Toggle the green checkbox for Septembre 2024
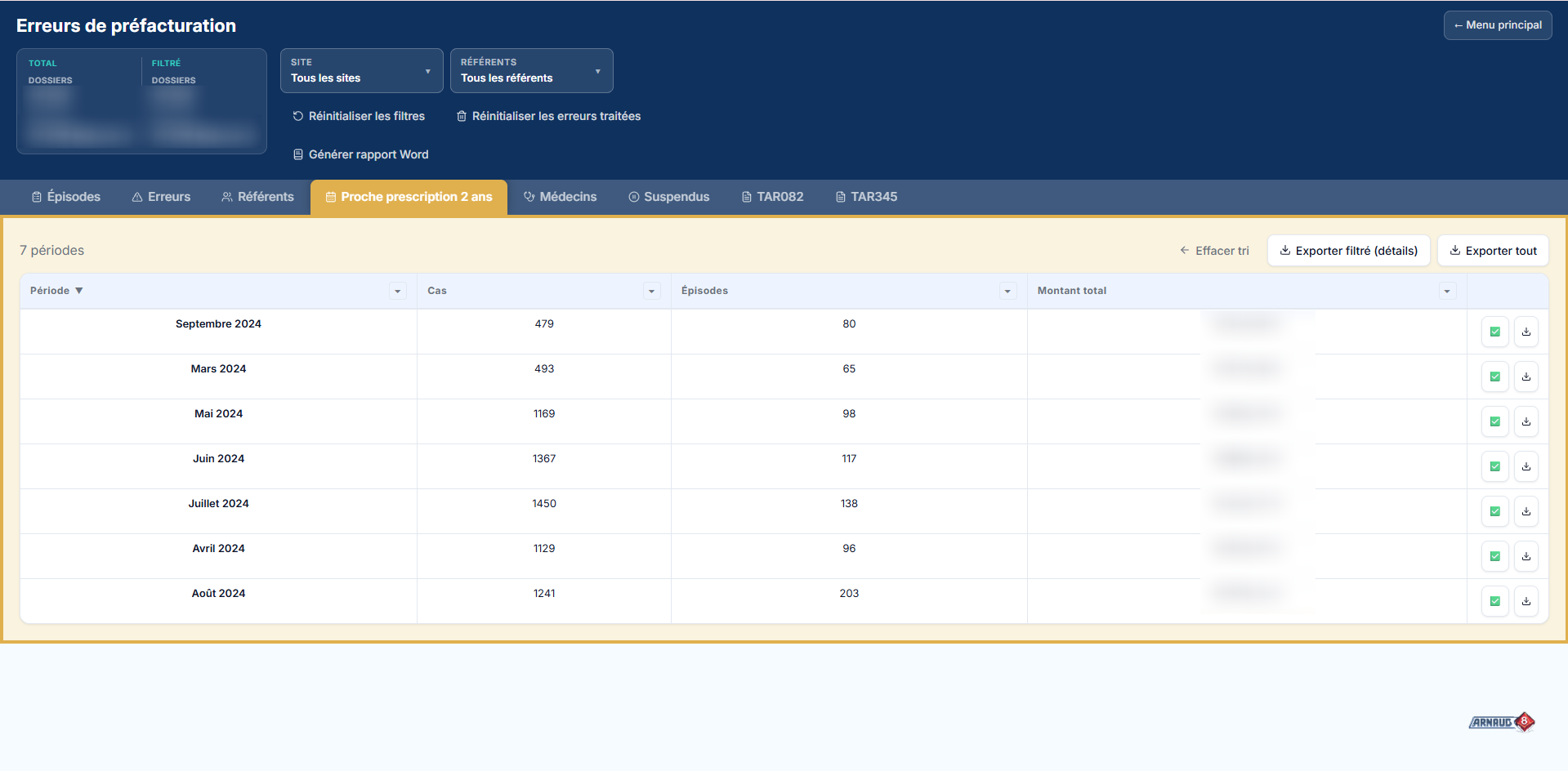 click(x=1494, y=332)
